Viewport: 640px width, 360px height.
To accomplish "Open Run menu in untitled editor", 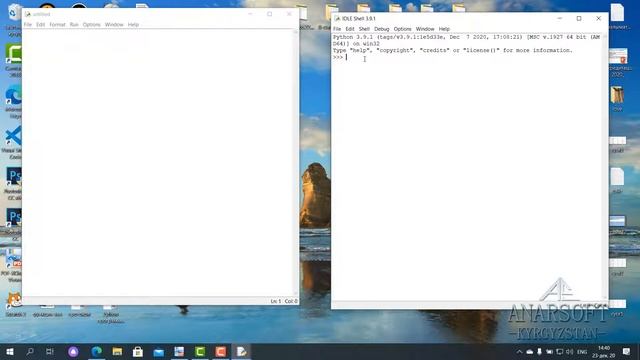I will click(74, 24).
